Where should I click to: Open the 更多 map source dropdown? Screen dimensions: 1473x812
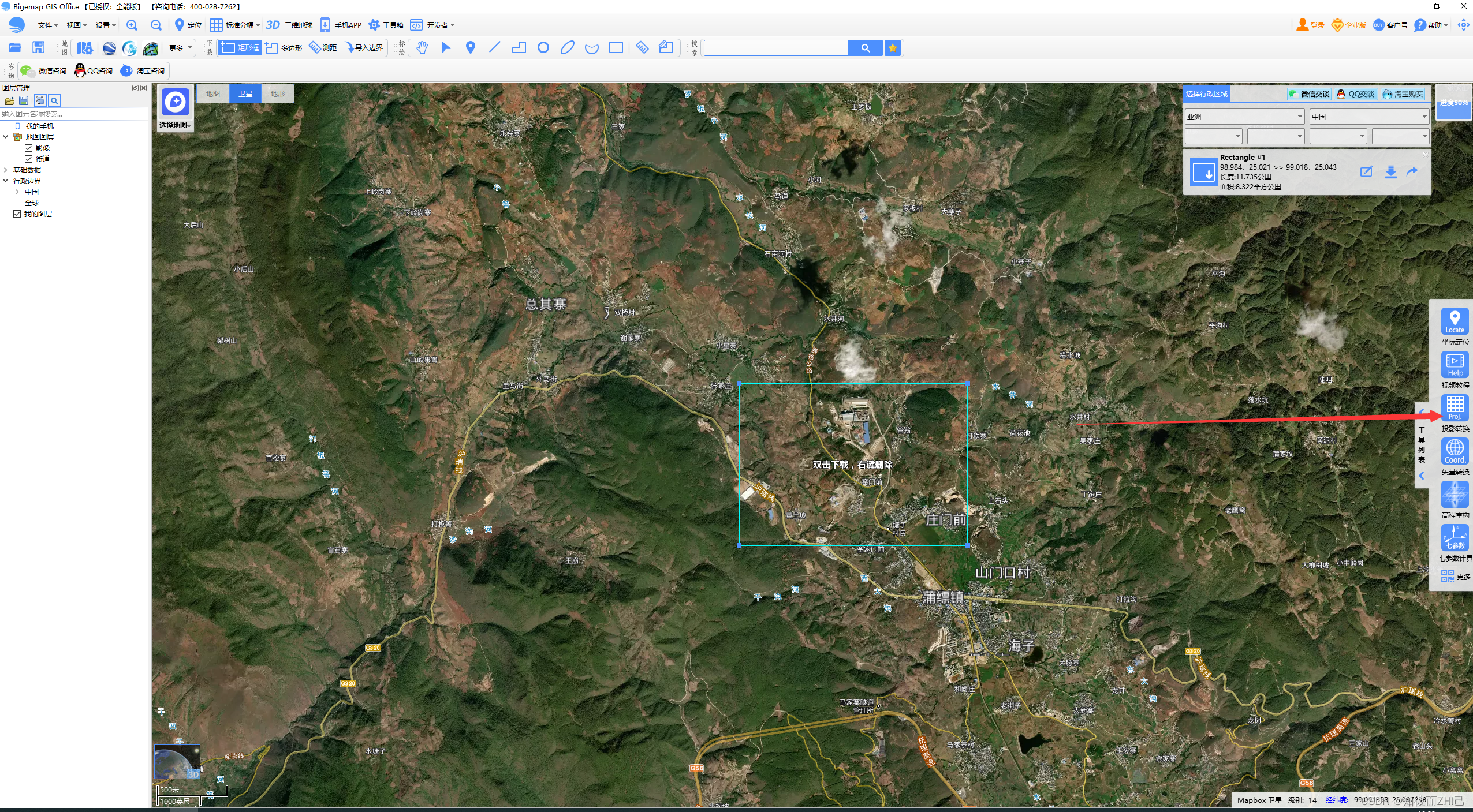pyautogui.click(x=181, y=48)
